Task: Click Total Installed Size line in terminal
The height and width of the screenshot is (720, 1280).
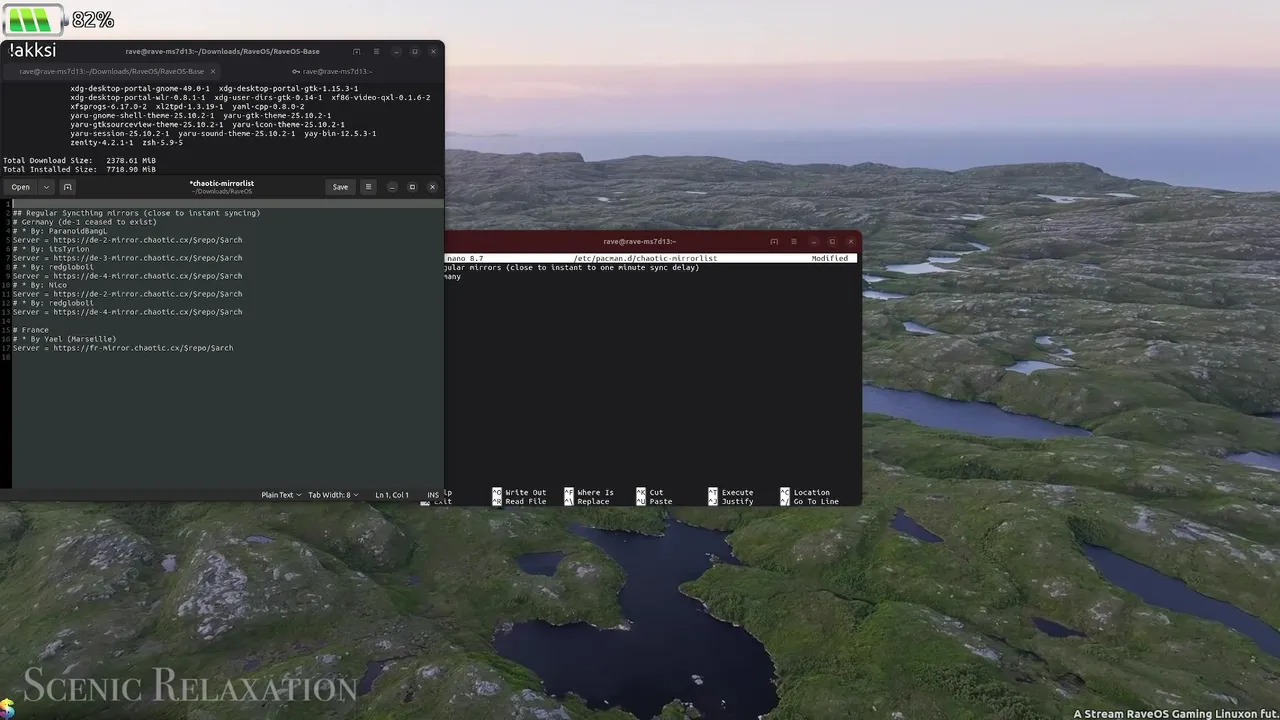Action: coord(79,169)
